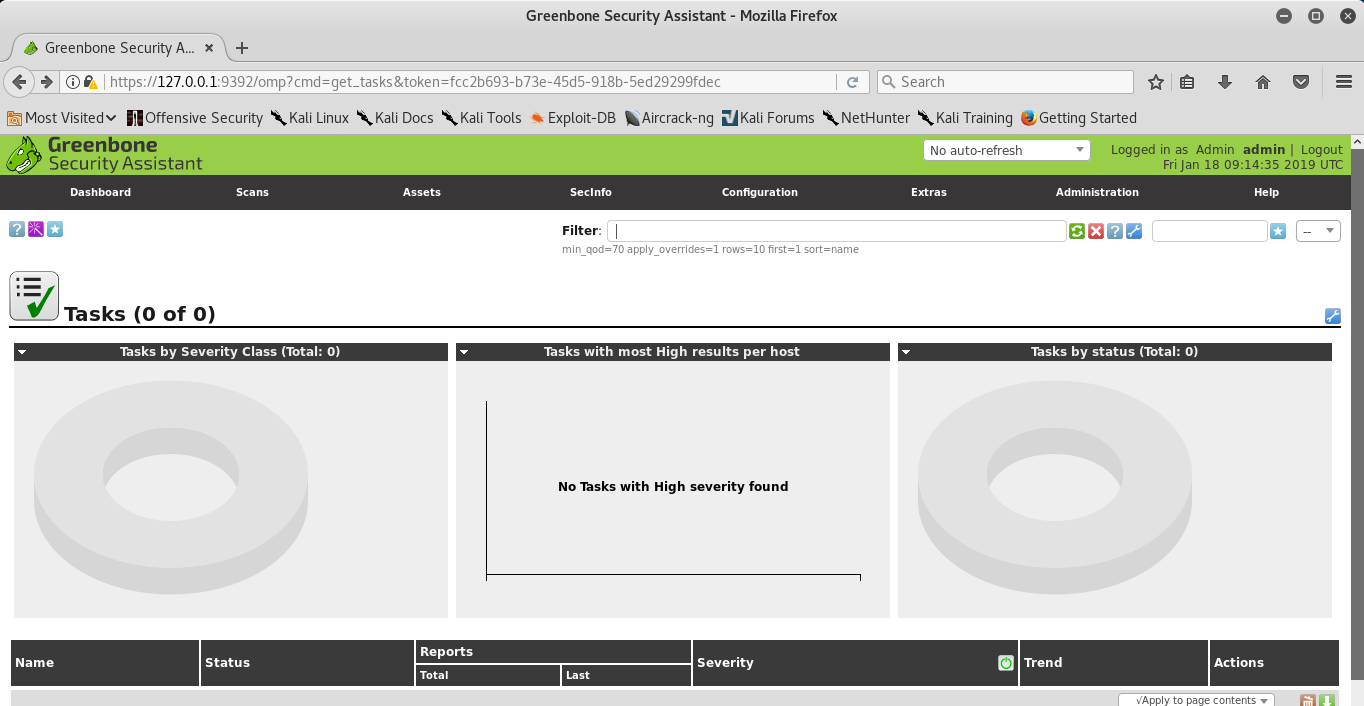The height and width of the screenshot is (706, 1364).
Task: Open Firefox hamburger menu
Action: point(1344,82)
